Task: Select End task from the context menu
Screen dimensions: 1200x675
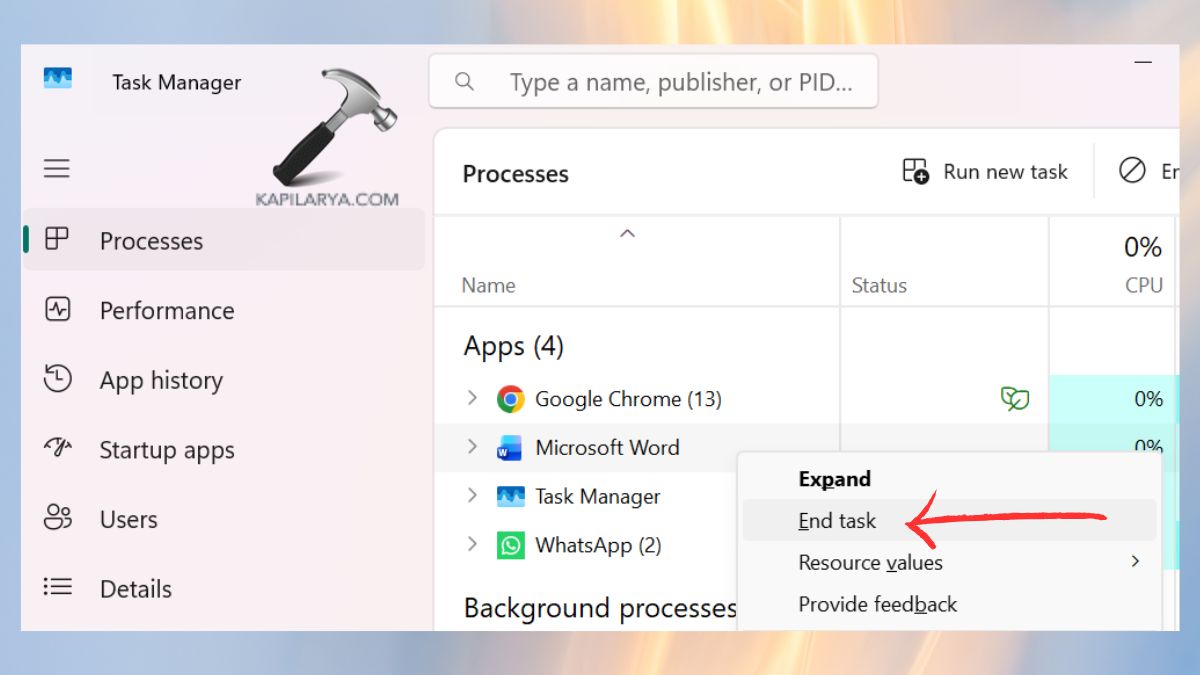Action: (836, 520)
